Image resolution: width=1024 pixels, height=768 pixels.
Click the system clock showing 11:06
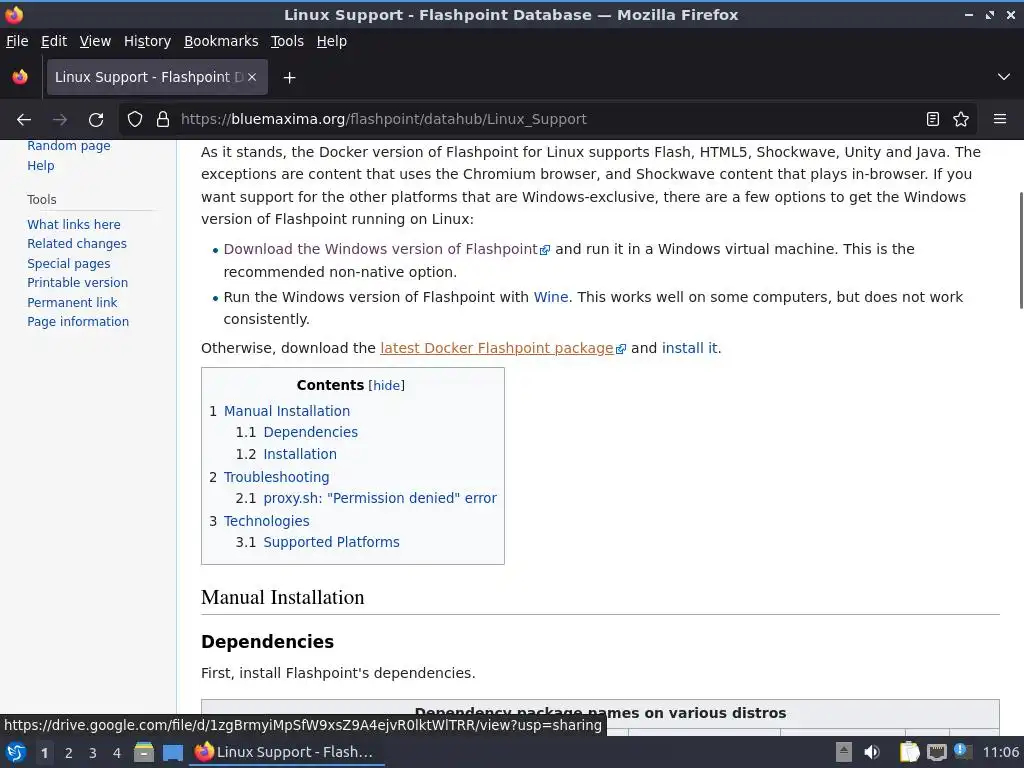[x=1000, y=752]
